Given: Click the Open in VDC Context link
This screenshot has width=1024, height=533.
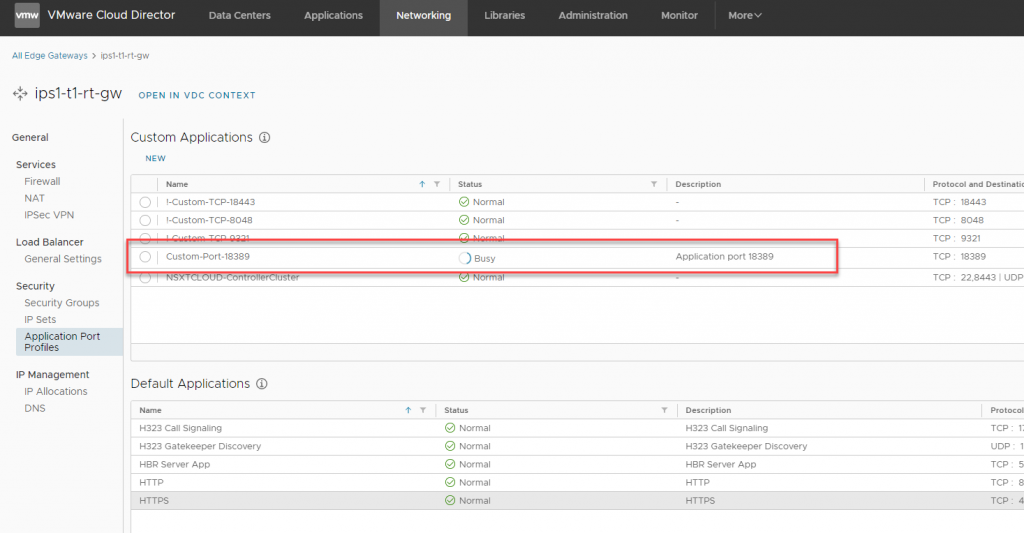Looking at the screenshot, I should (196, 96).
